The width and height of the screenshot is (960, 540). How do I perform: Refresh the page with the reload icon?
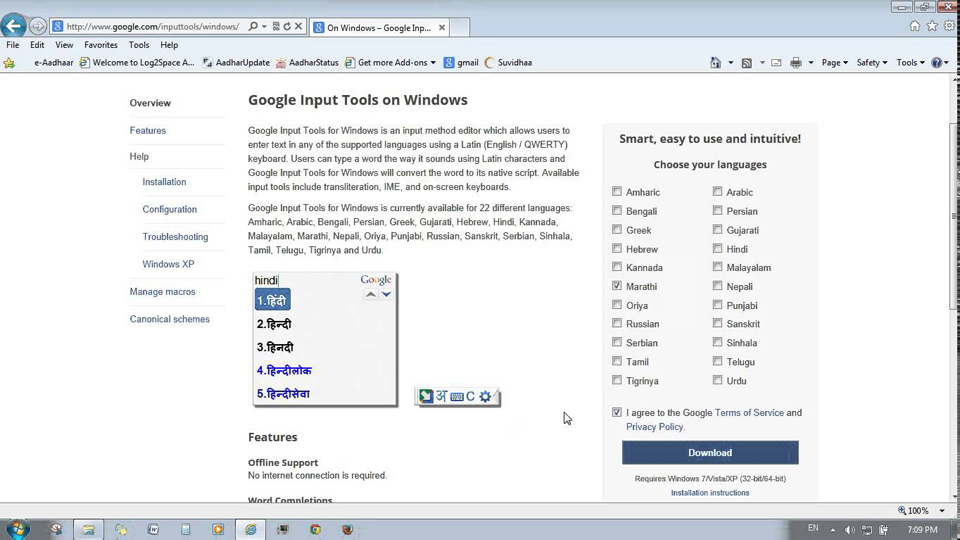tap(287, 26)
